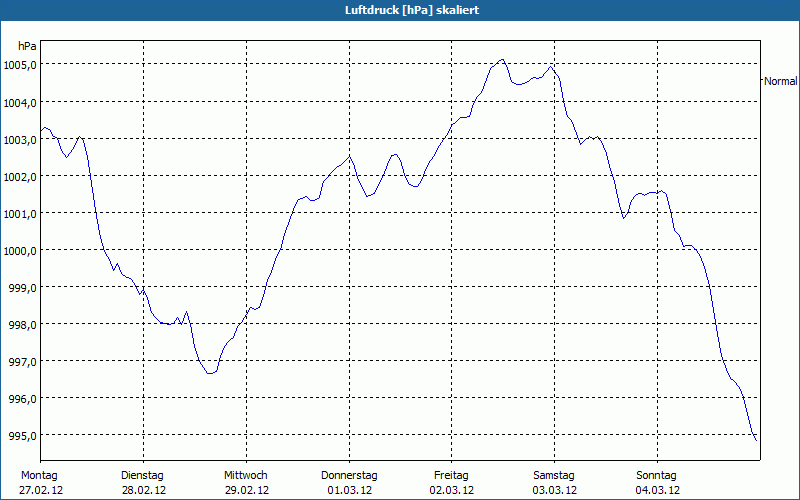Click the 02.03.12 date label
This screenshot has width=800, height=500.
[x=452, y=490]
